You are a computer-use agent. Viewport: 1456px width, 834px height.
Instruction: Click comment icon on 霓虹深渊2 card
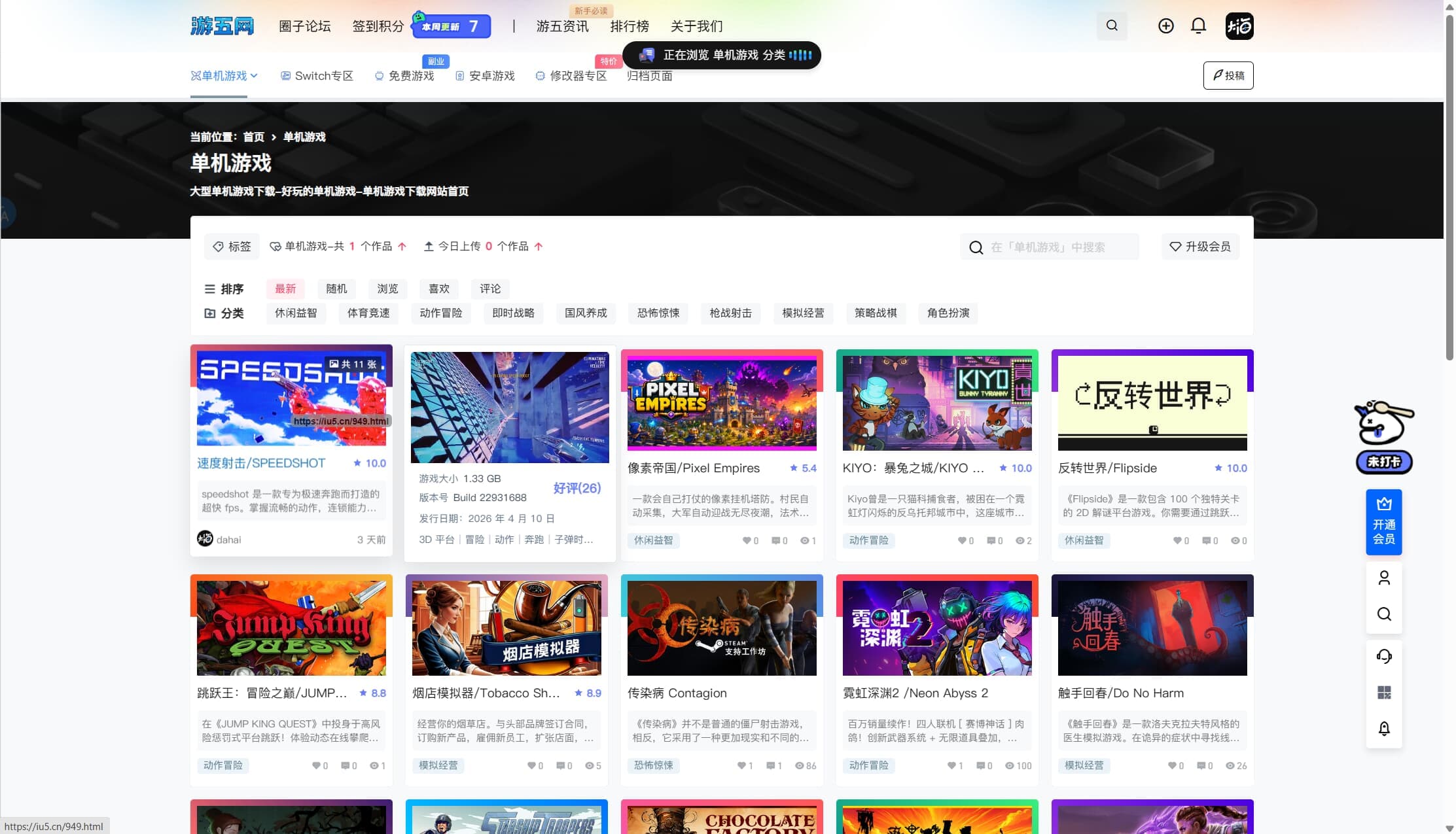tap(980, 766)
